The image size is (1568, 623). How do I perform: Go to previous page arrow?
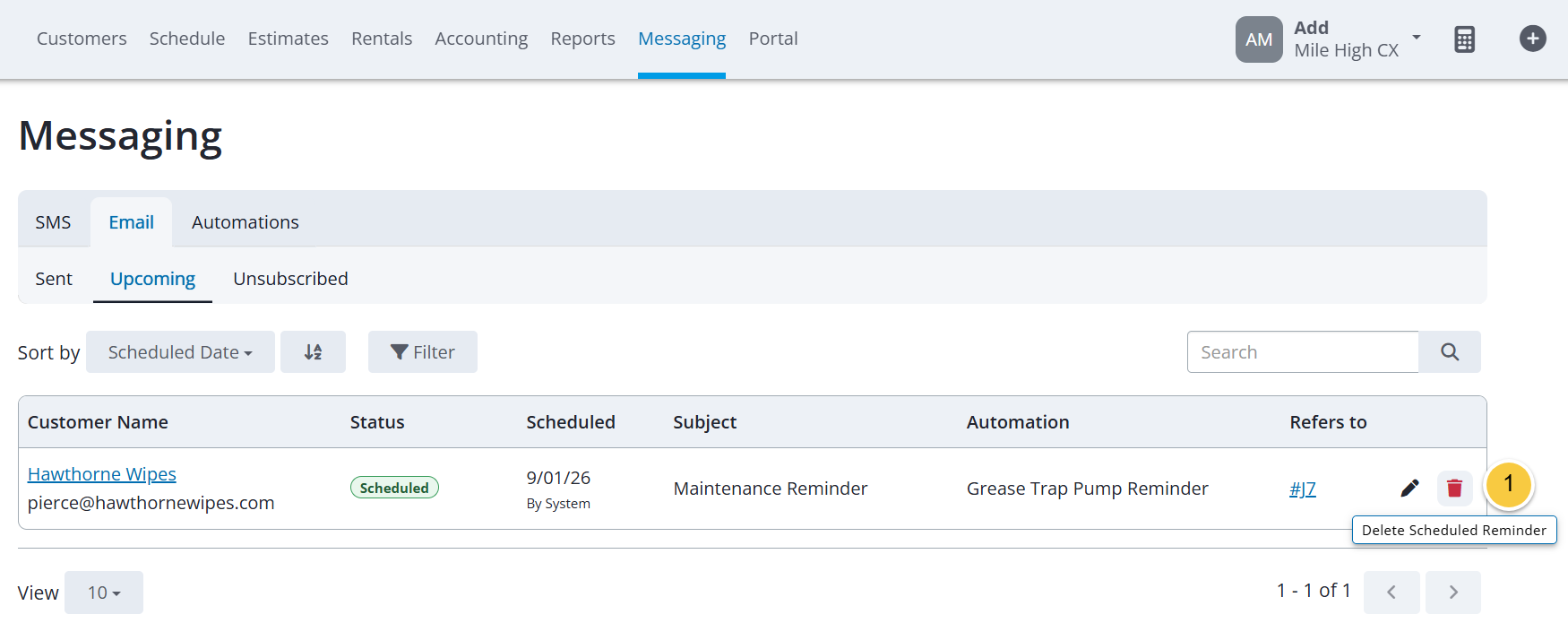1391,593
